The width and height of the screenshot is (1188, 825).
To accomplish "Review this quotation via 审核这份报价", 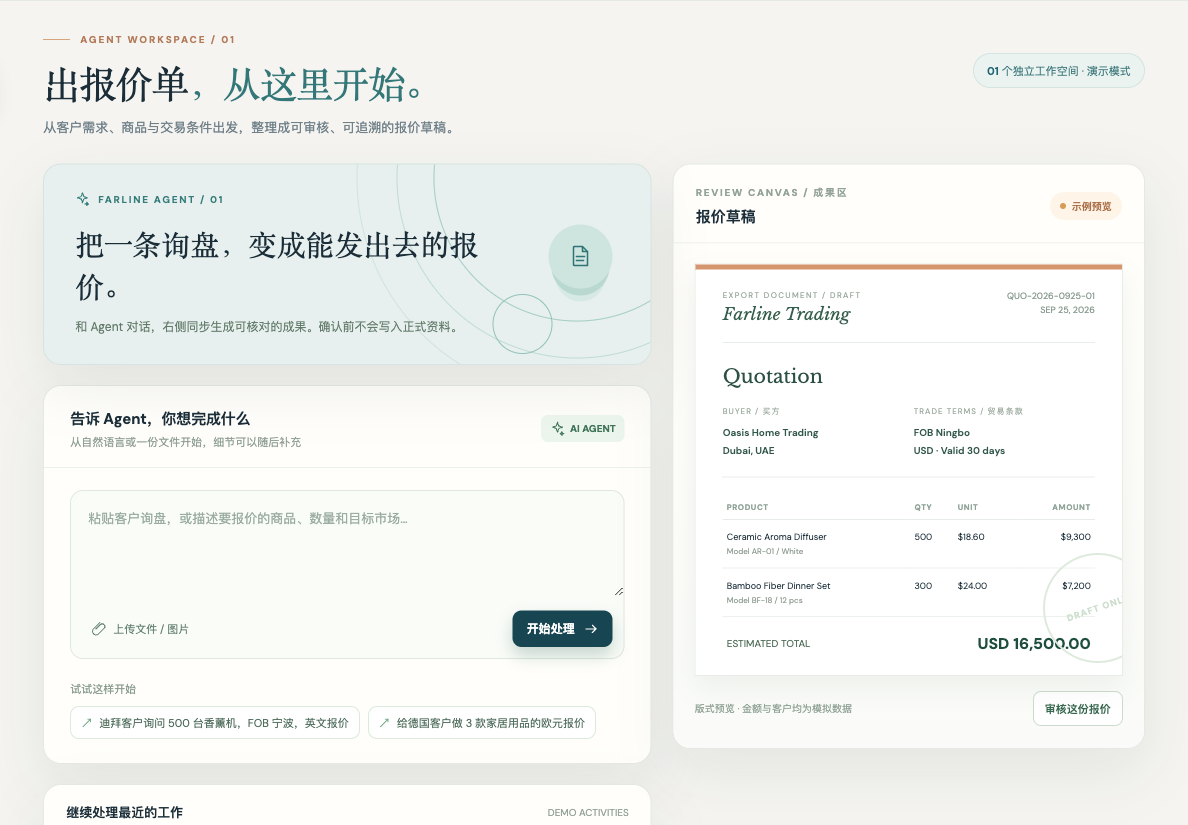I will point(1077,709).
